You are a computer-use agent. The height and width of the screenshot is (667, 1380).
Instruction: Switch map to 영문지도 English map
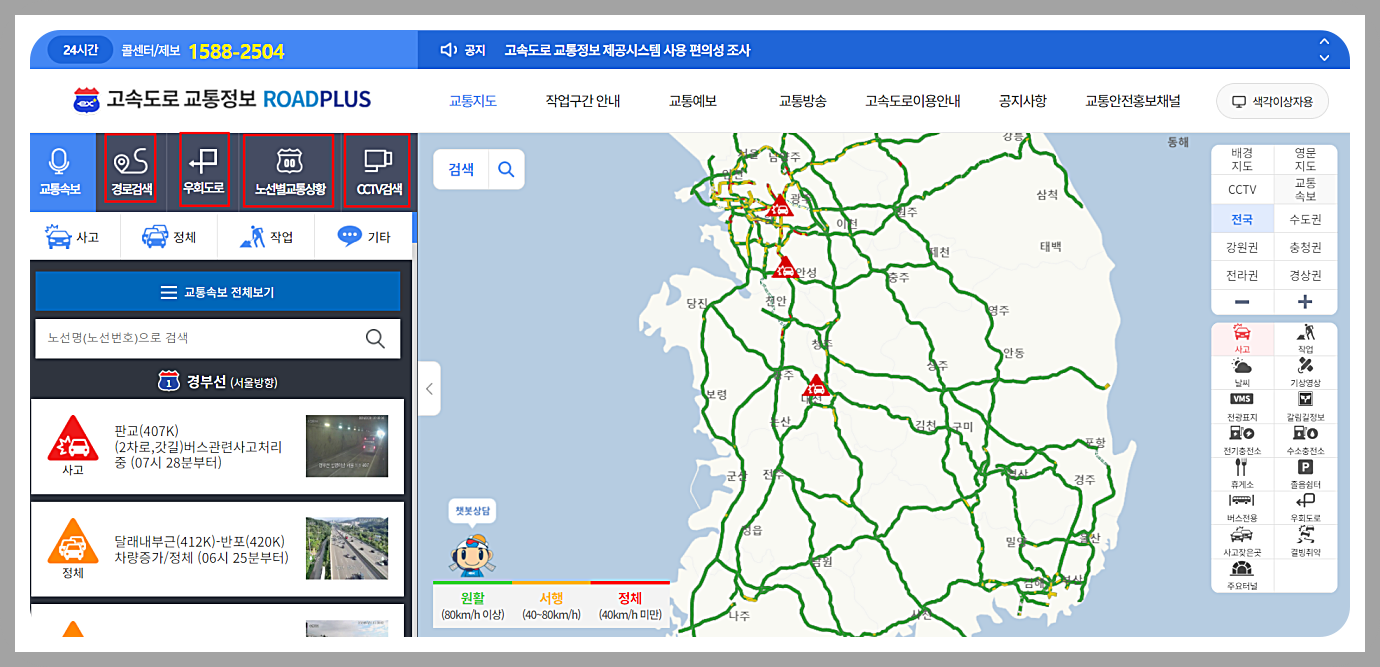[x=1305, y=159]
